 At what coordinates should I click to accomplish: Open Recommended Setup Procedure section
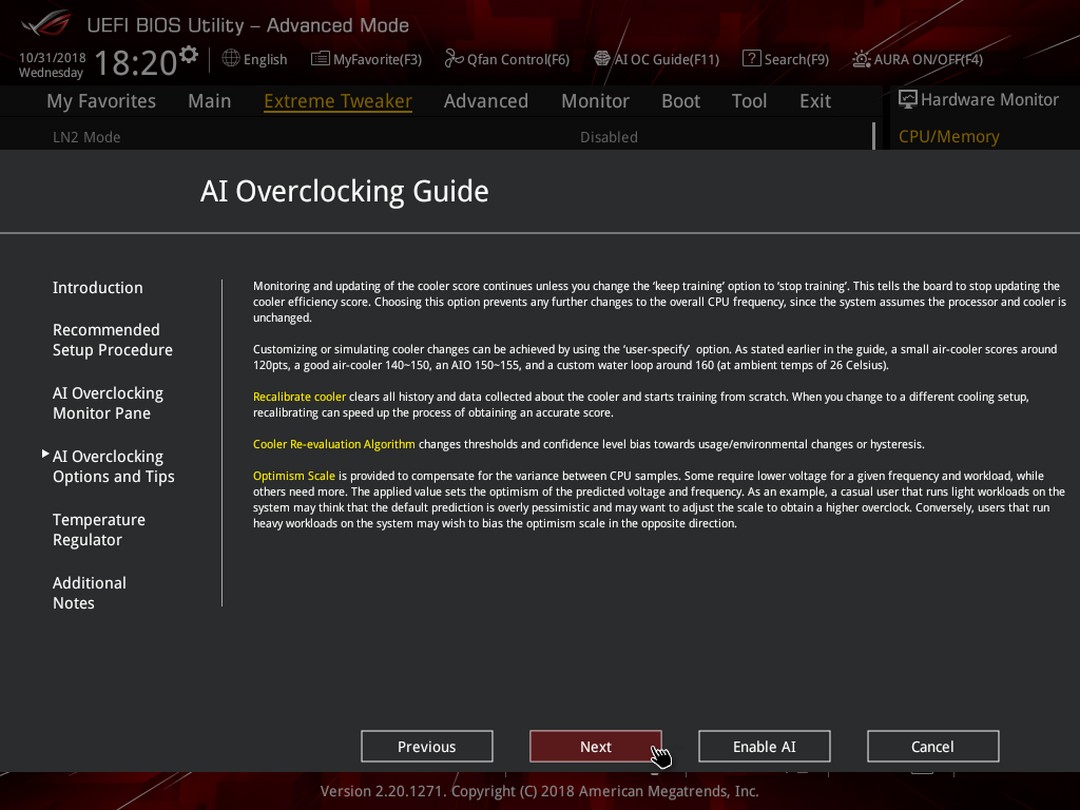coord(112,340)
